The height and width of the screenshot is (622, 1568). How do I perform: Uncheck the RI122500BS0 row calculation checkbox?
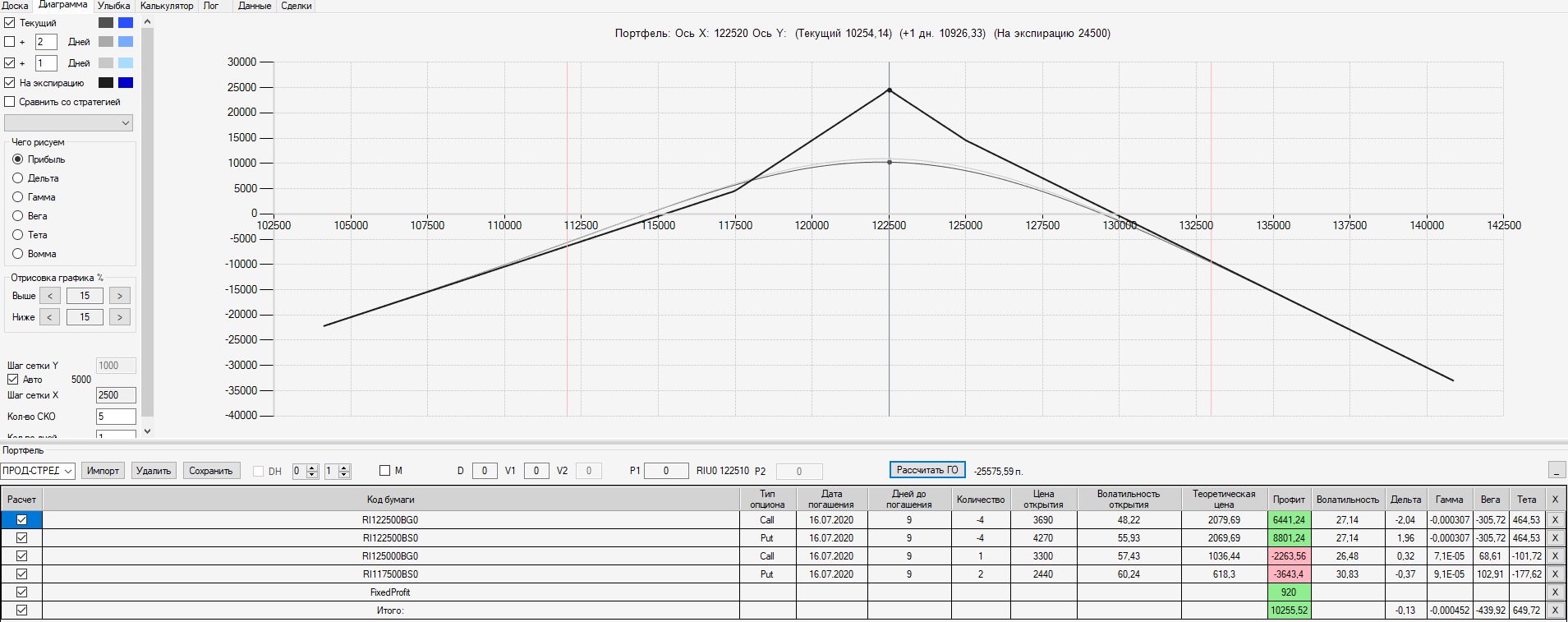click(22, 538)
